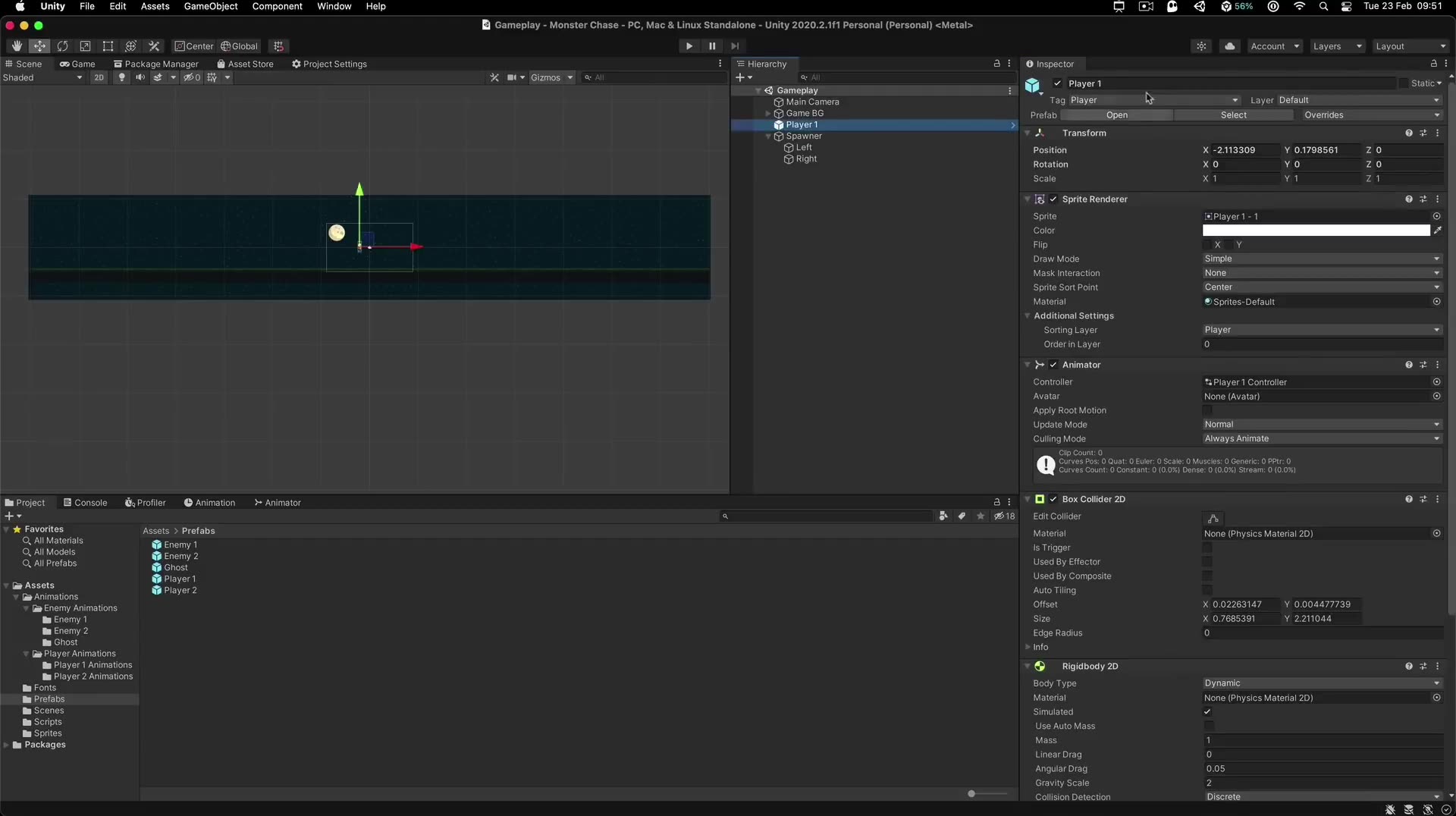Toggle scene lighting in Scene view
This screenshot has width=1456, height=816.
(121, 77)
